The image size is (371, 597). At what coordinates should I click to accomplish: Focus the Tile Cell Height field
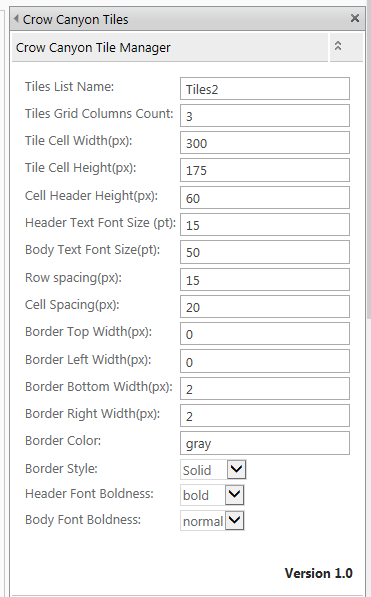[265, 170]
